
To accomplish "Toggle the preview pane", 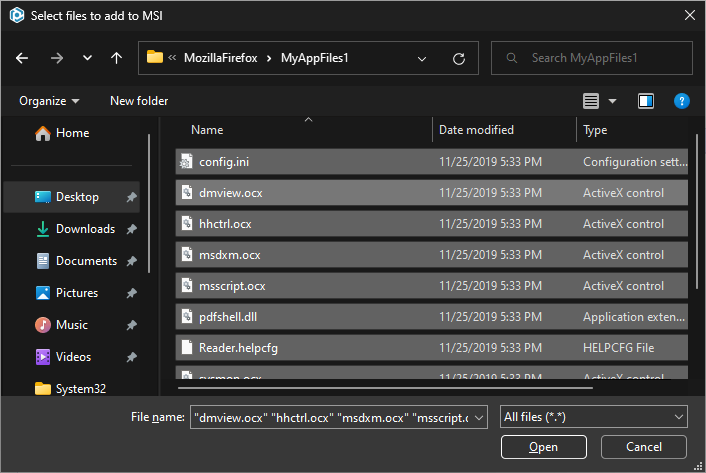I will click(646, 101).
